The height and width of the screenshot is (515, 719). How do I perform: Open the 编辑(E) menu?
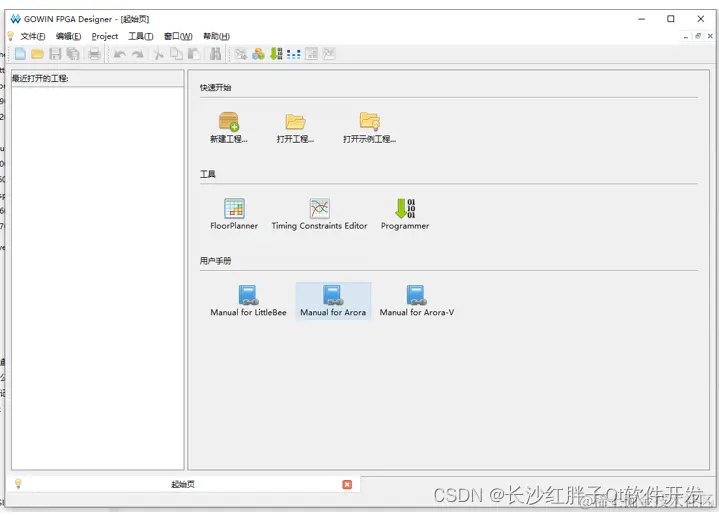[68, 36]
